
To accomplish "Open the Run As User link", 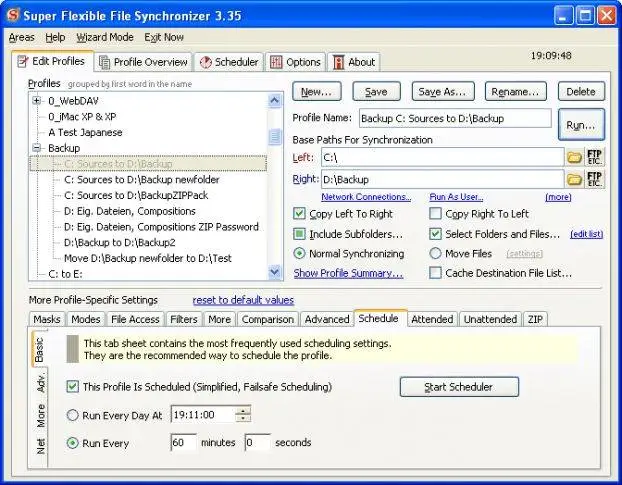I will pos(456,197).
